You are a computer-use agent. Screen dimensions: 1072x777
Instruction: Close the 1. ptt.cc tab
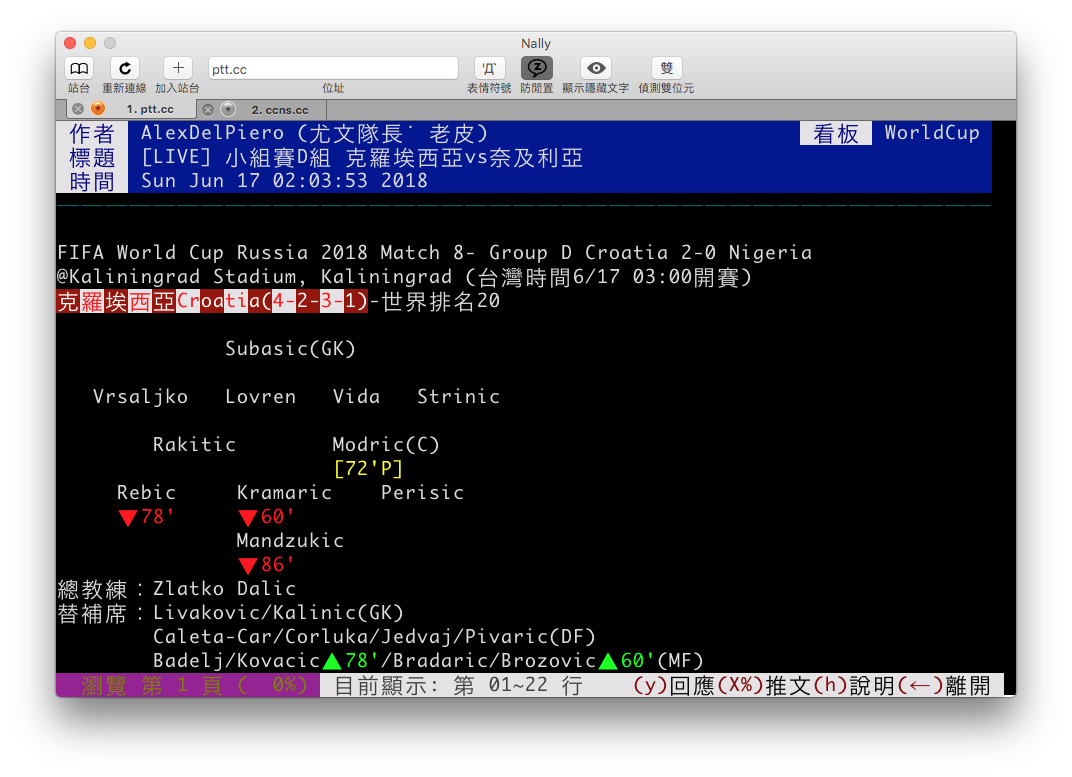coord(78,109)
